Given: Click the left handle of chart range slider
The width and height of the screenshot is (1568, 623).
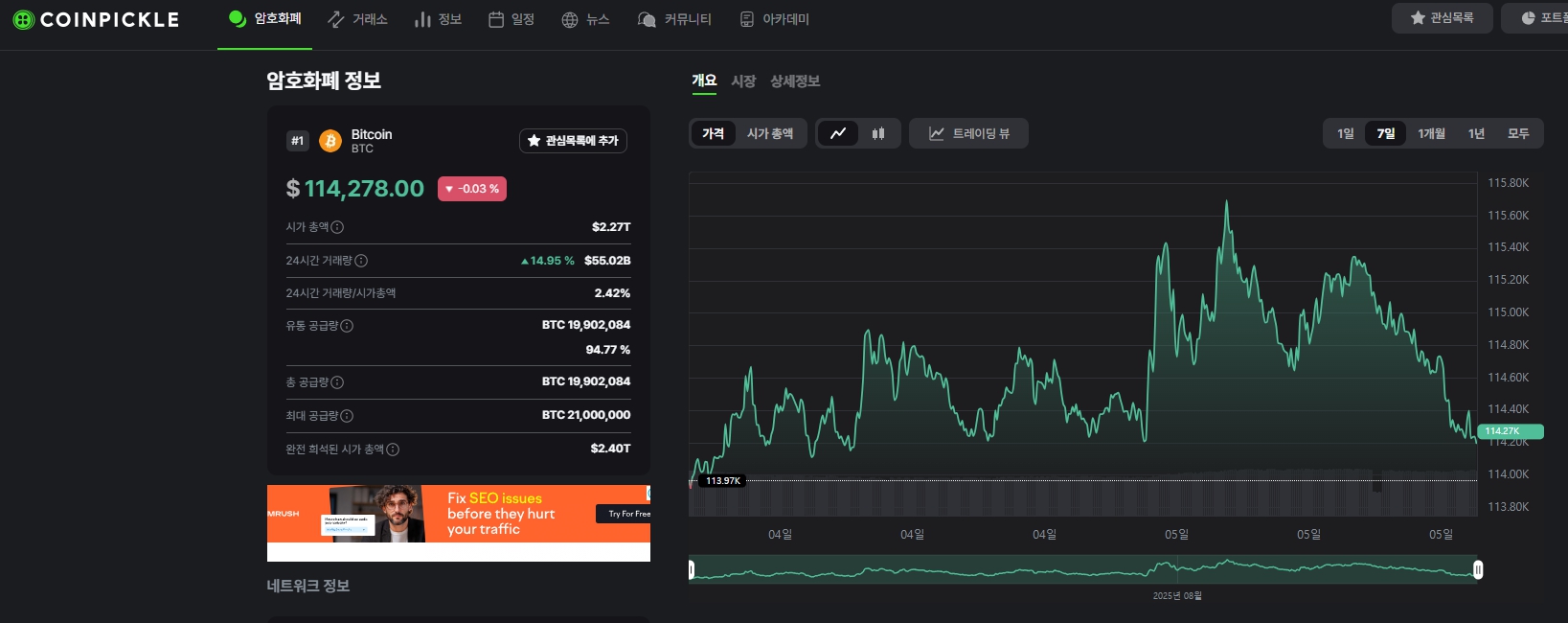Looking at the screenshot, I should (x=691, y=570).
